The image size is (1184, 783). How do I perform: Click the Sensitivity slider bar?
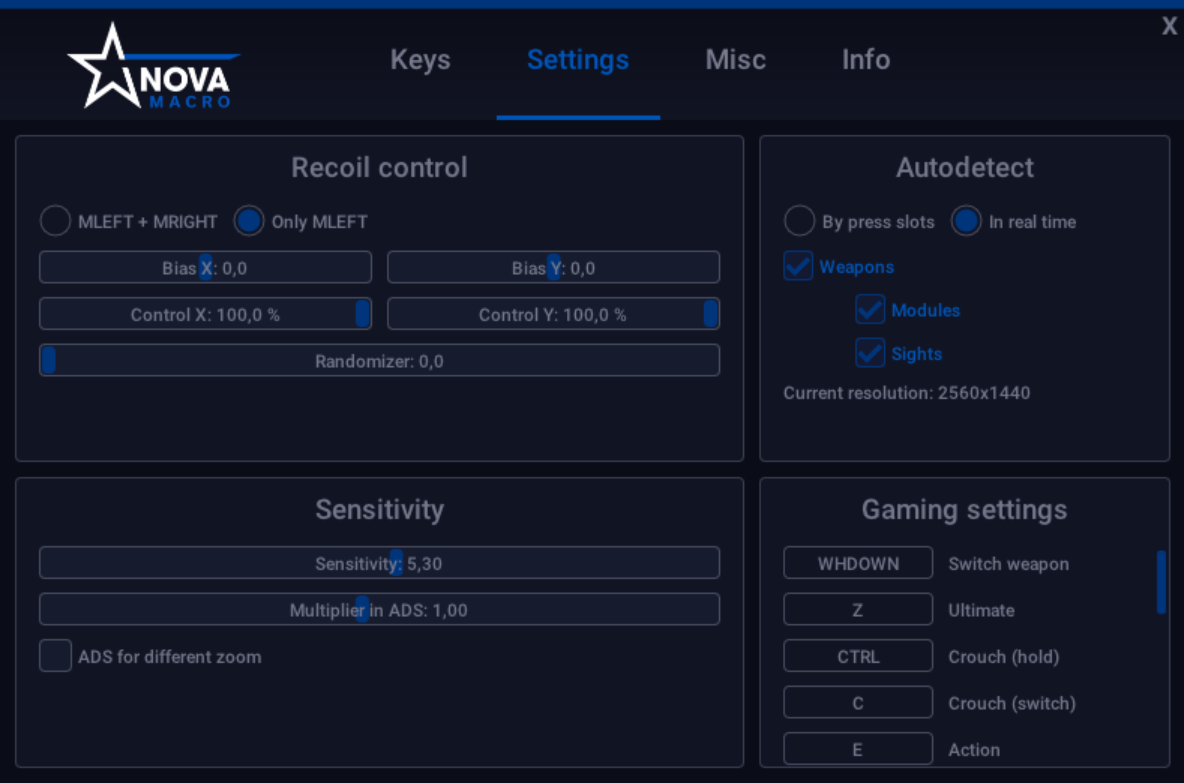[x=379, y=563]
